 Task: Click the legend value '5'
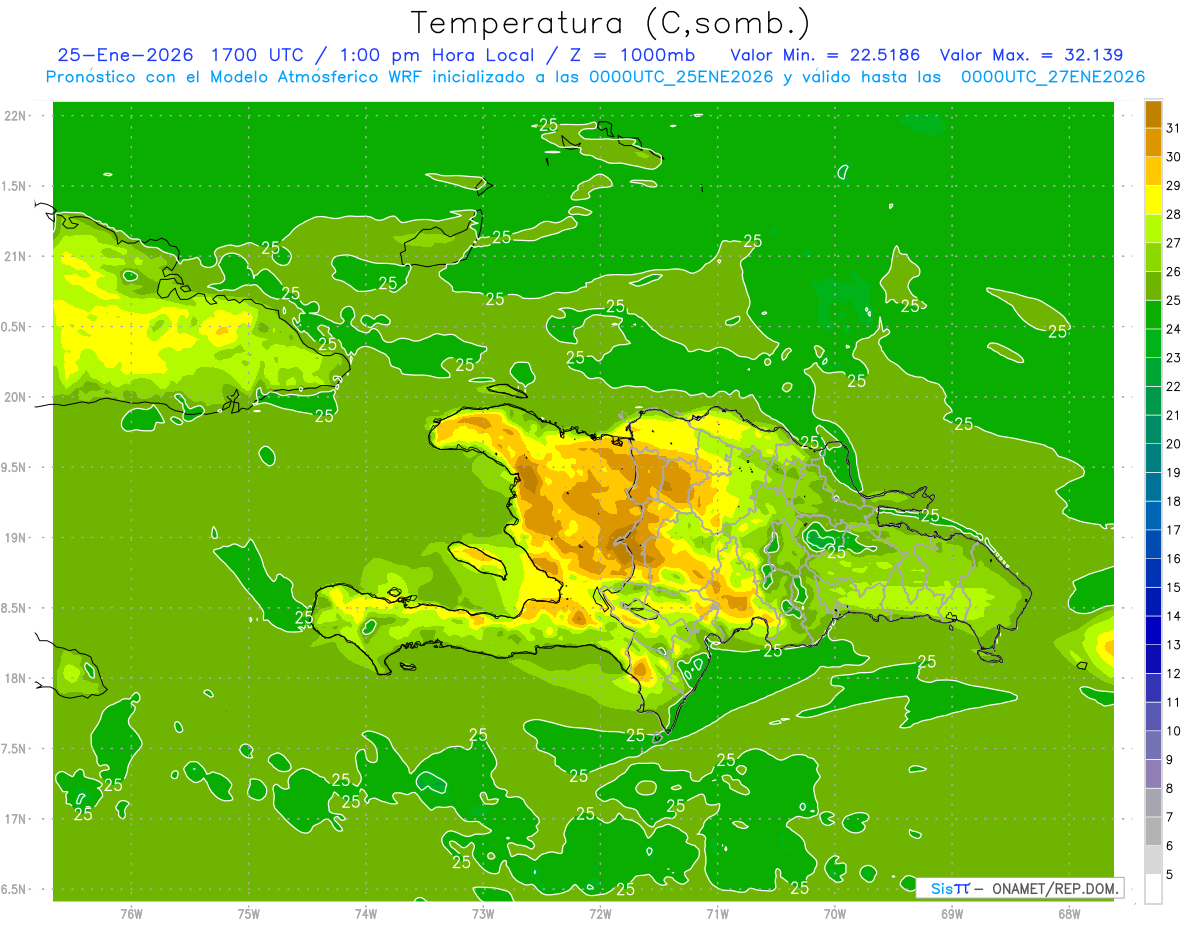pos(1170,874)
